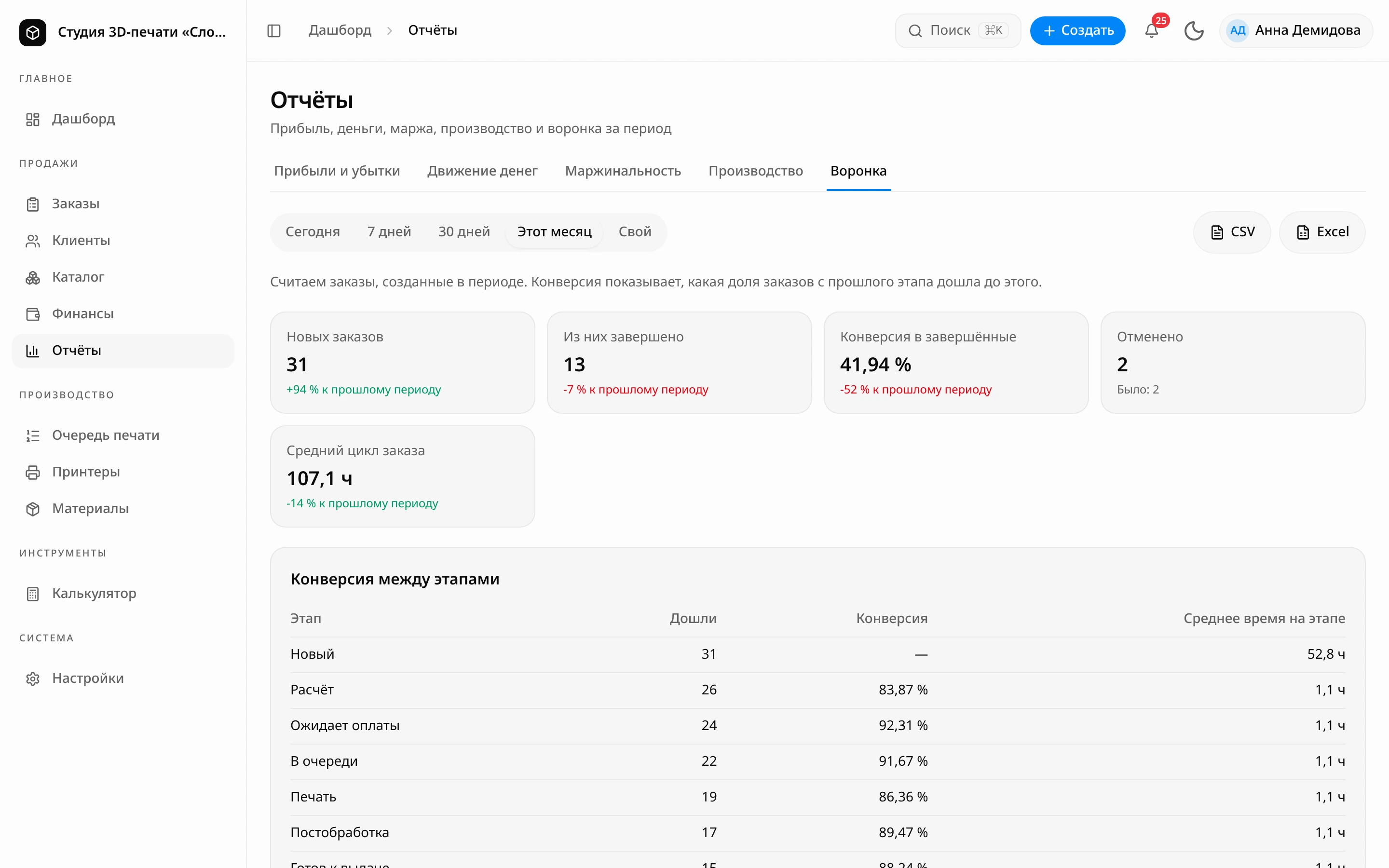Click the search magnifier icon
Viewport: 1389px width, 868px height.
click(915, 30)
